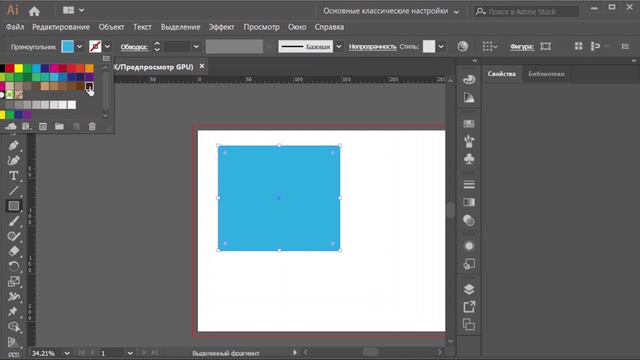Select the Line Segment tool

point(13,191)
